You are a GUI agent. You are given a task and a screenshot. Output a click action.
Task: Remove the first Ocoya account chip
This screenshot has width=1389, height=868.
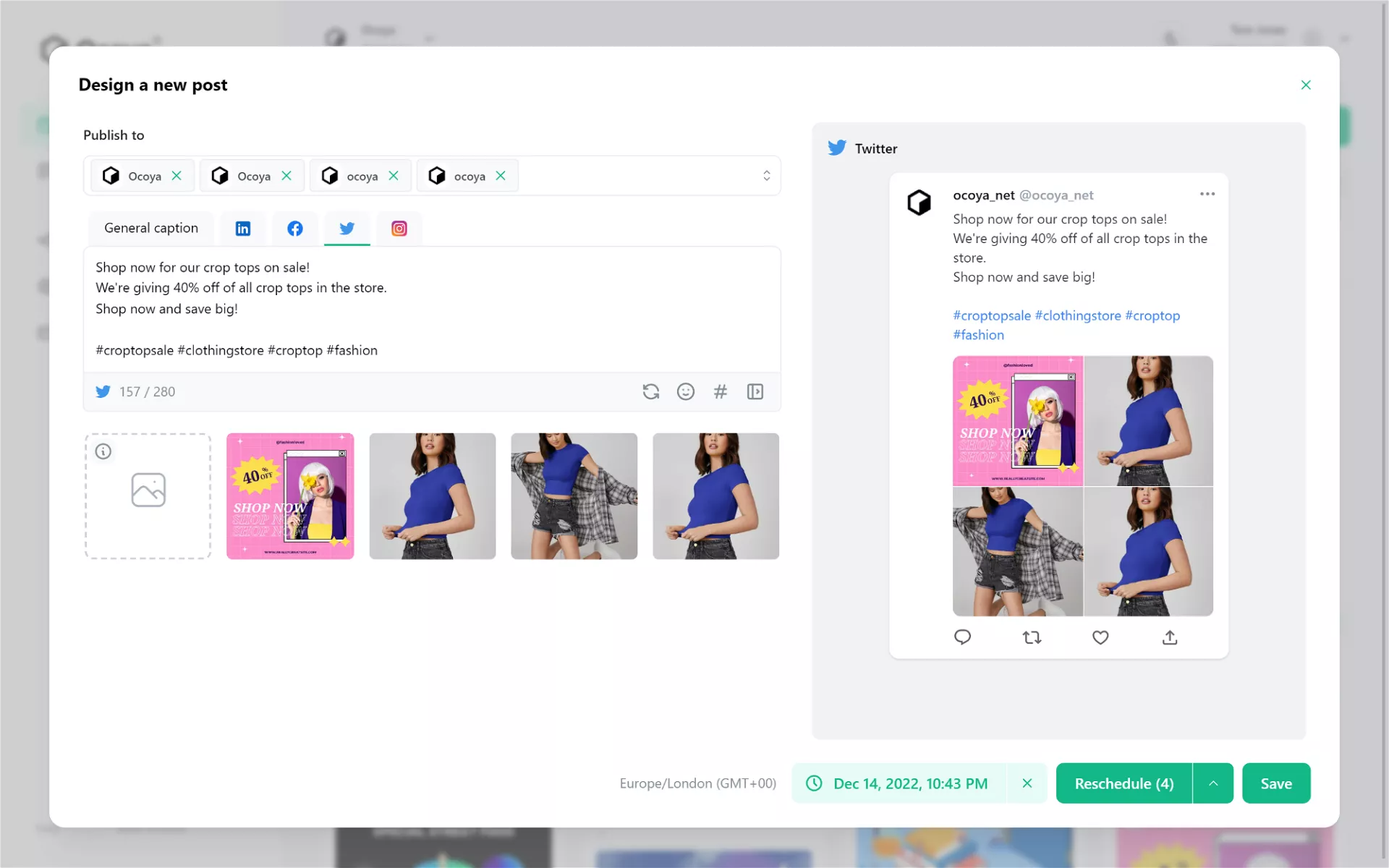[x=177, y=176]
